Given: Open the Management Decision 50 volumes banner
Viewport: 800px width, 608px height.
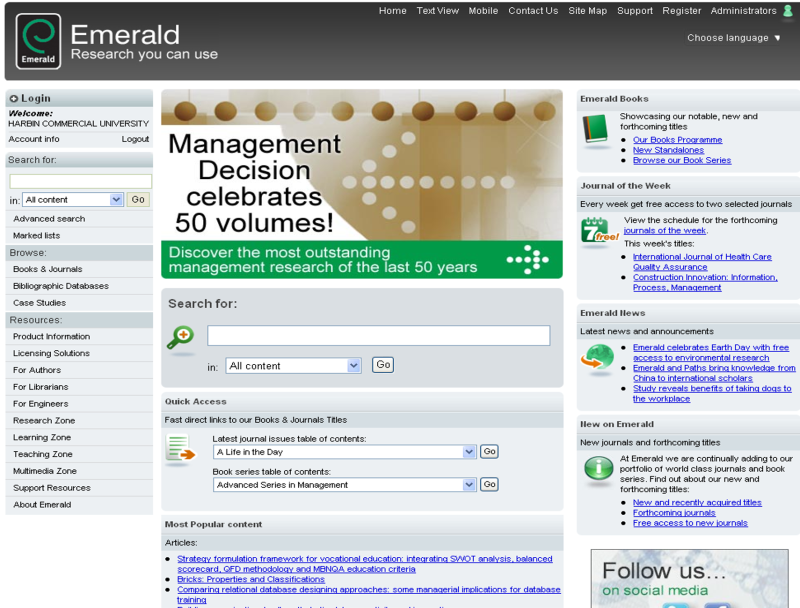Looking at the screenshot, I should coord(362,184).
